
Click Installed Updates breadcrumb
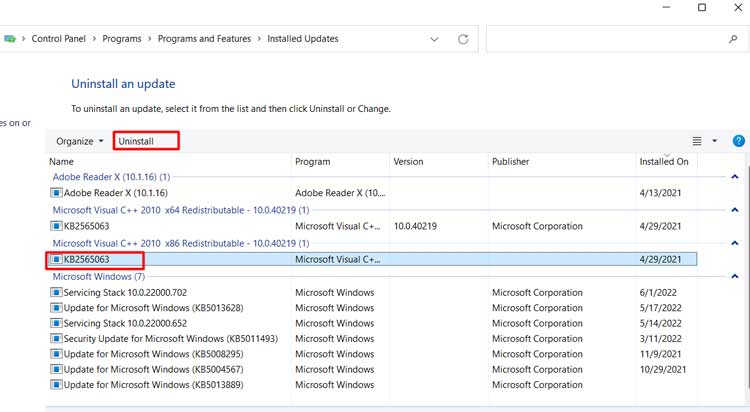[x=303, y=39]
